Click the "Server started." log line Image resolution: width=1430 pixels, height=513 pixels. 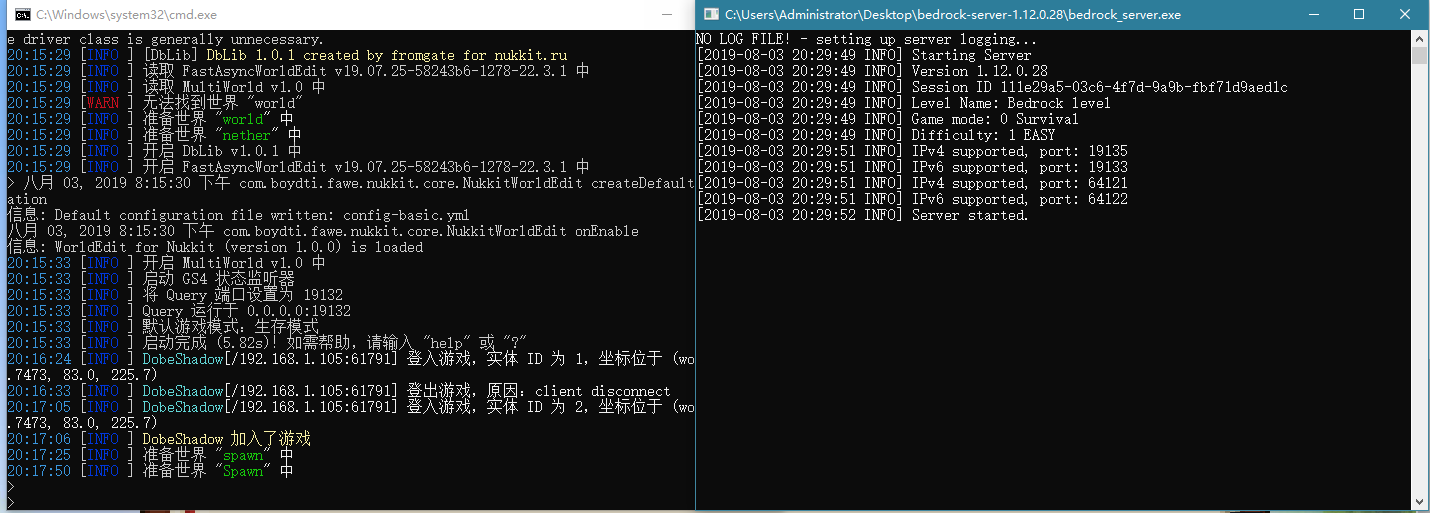[x=969, y=215]
